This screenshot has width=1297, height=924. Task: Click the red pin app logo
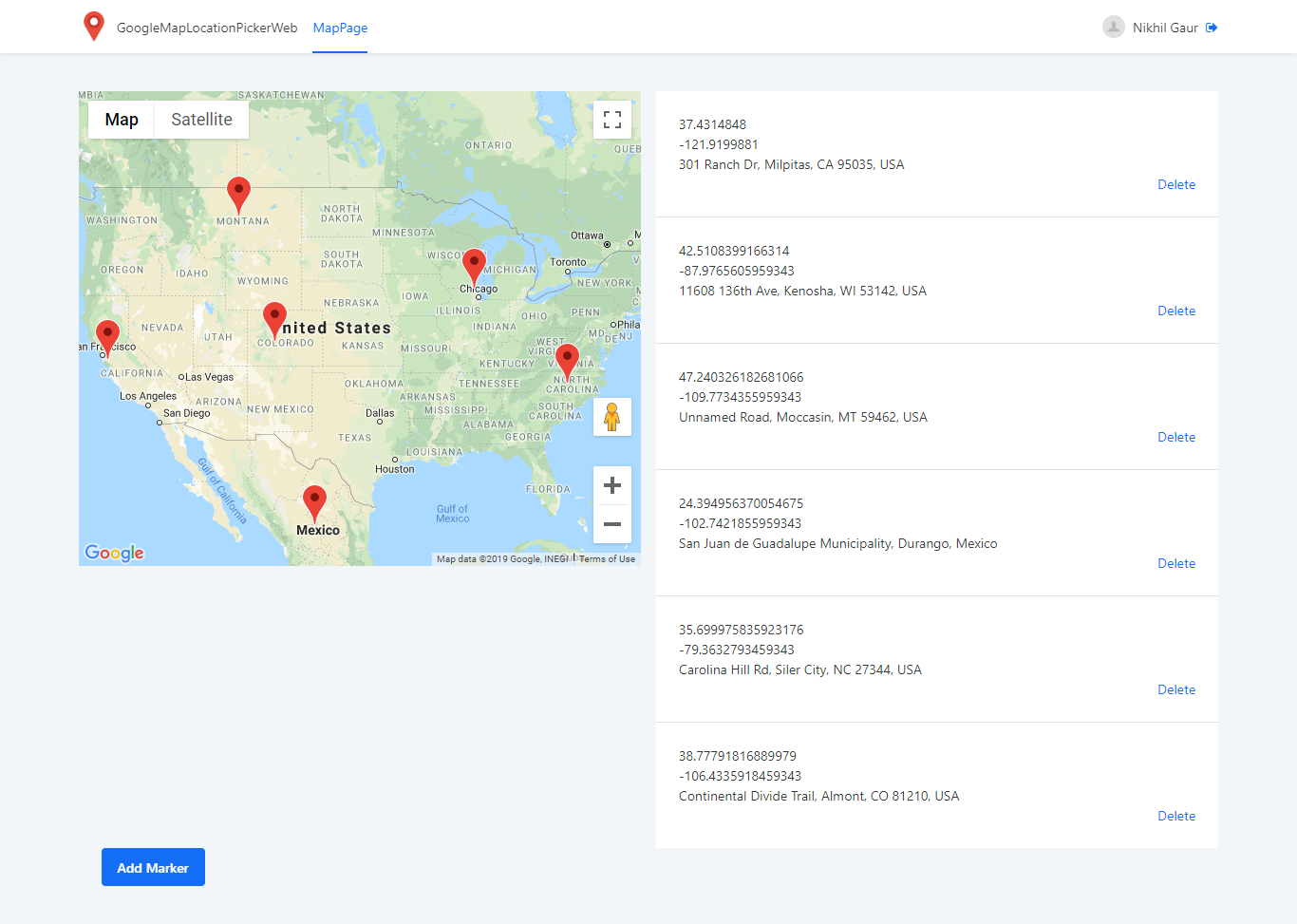coord(93,27)
